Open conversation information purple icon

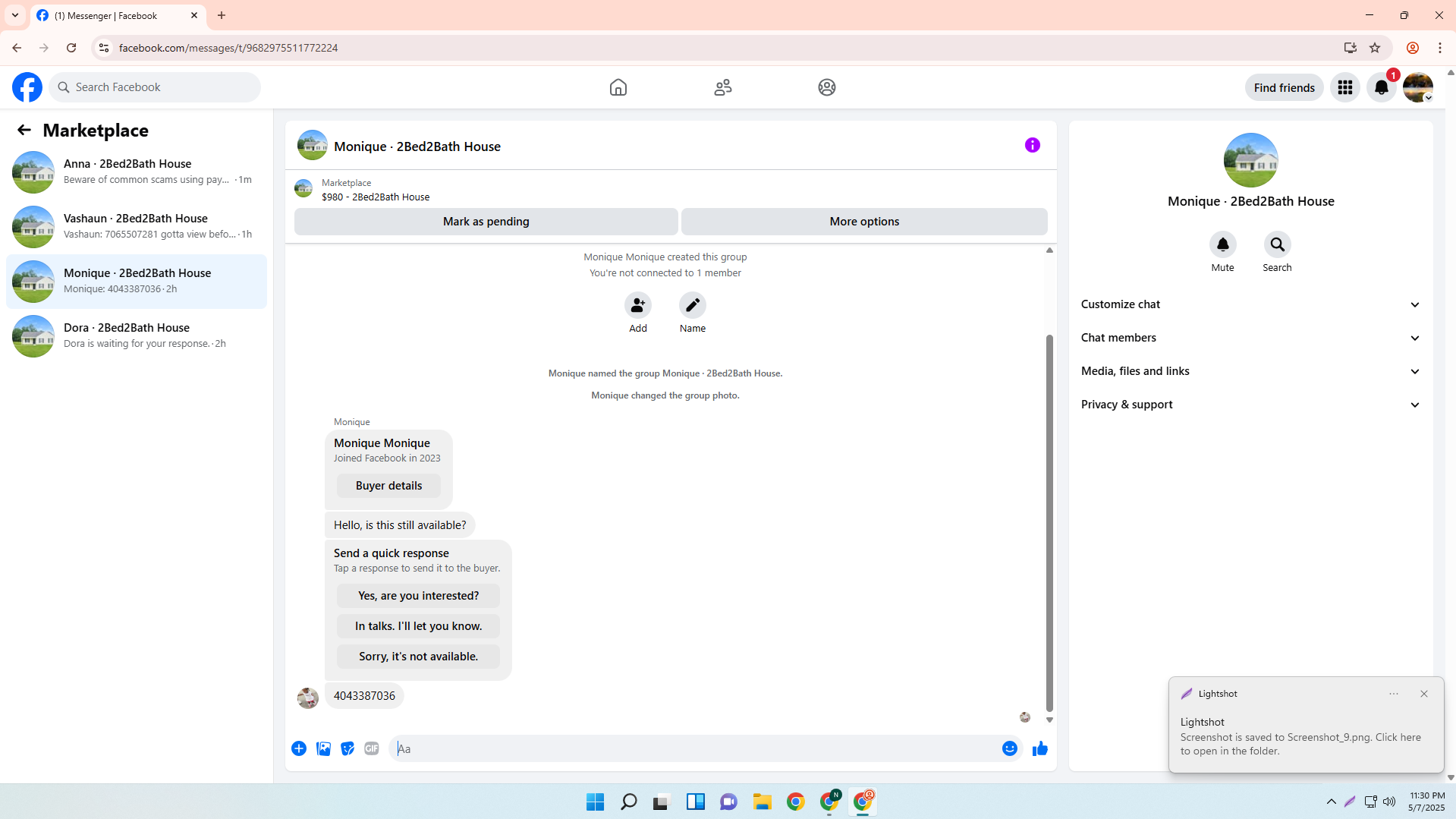pos(1033,145)
